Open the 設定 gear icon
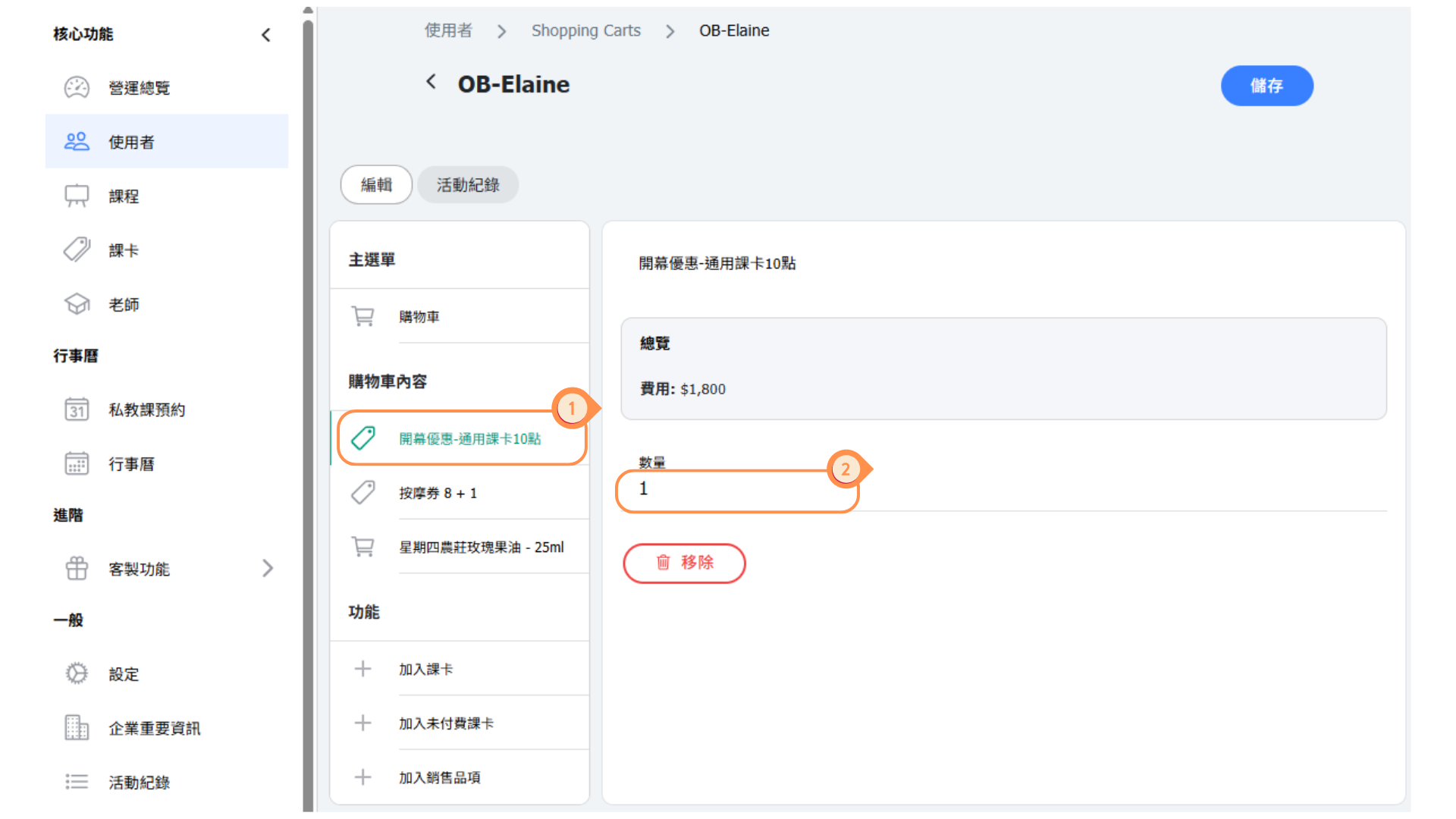The image size is (1456, 819). click(x=77, y=674)
